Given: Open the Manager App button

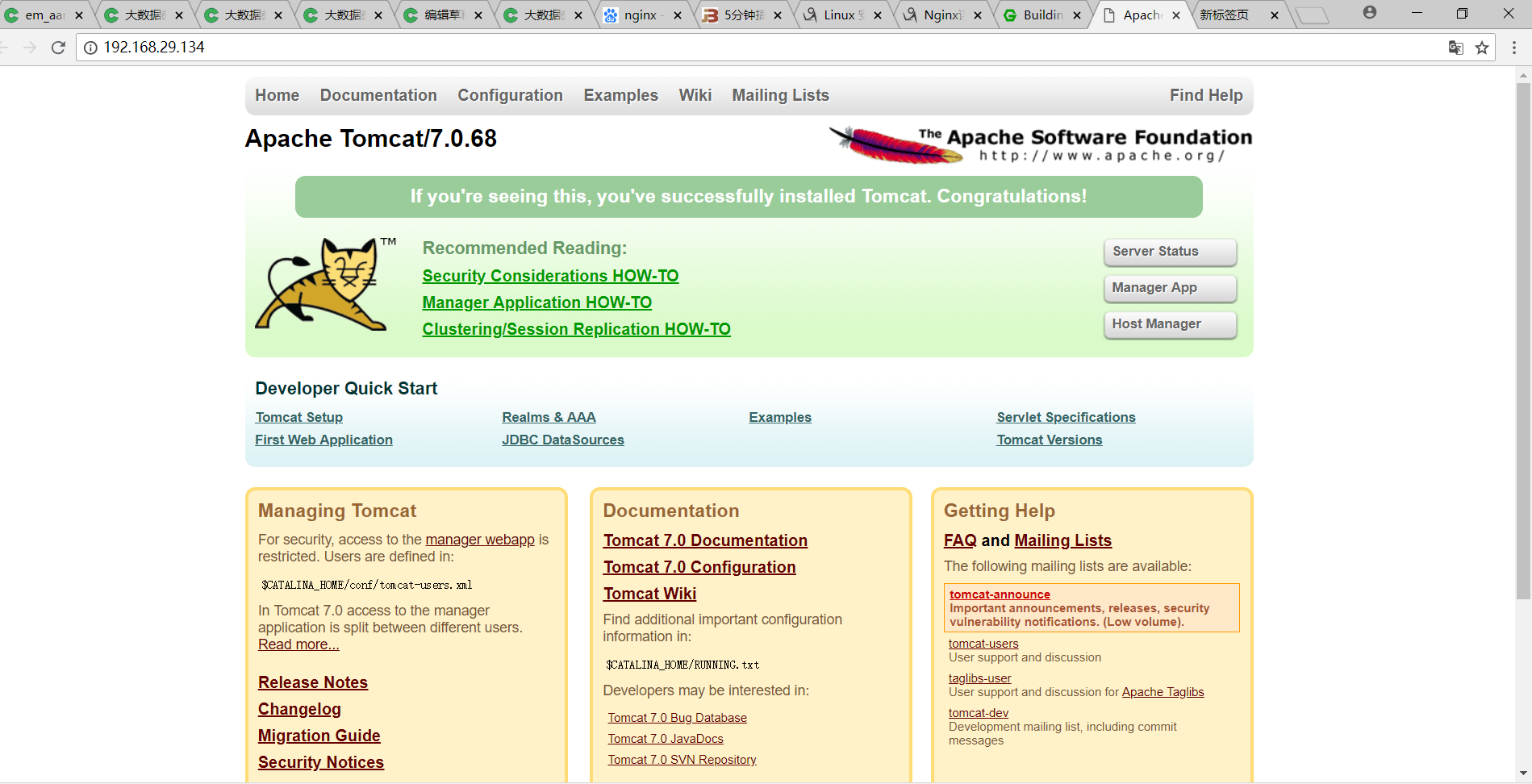Looking at the screenshot, I should tap(1170, 288).
